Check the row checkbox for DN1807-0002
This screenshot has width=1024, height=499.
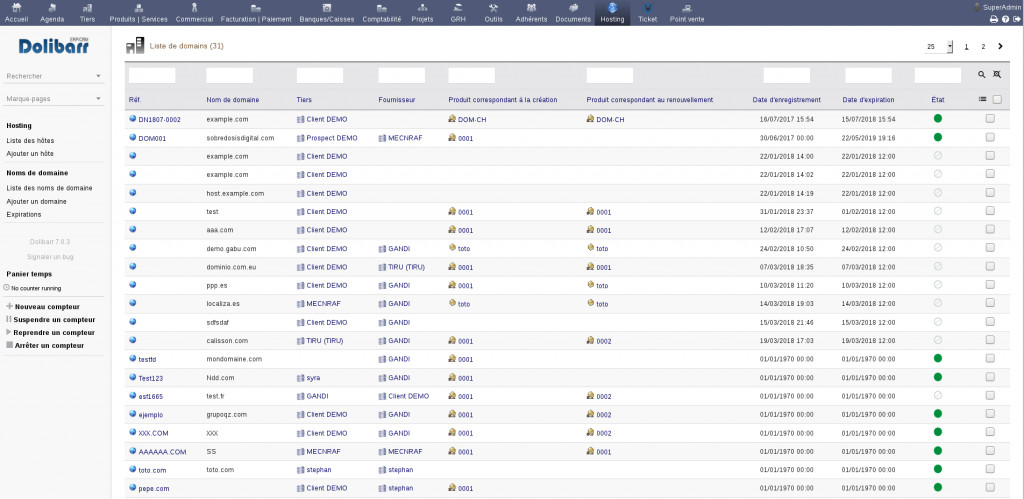tap(990, 119)
